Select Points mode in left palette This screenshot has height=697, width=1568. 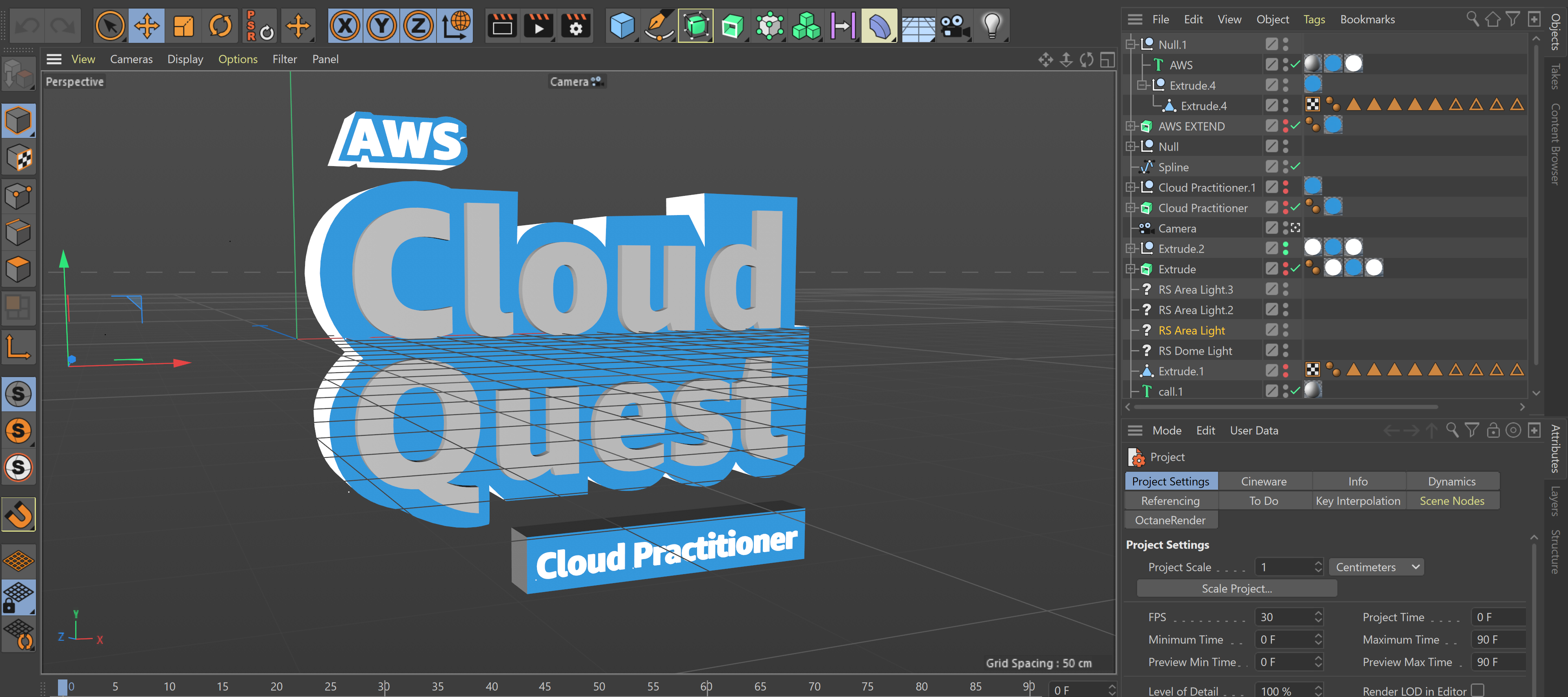coord(18,196)
